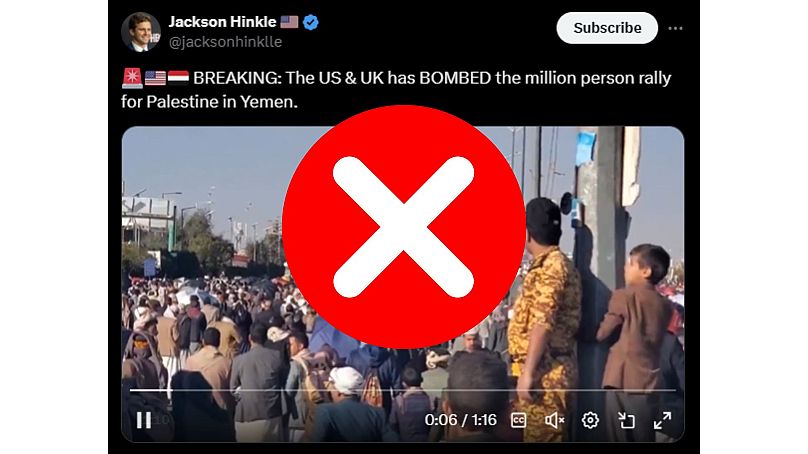Click the blue verified badge
Viewport: 808px width, 454px height.
(x=310, y=22)
